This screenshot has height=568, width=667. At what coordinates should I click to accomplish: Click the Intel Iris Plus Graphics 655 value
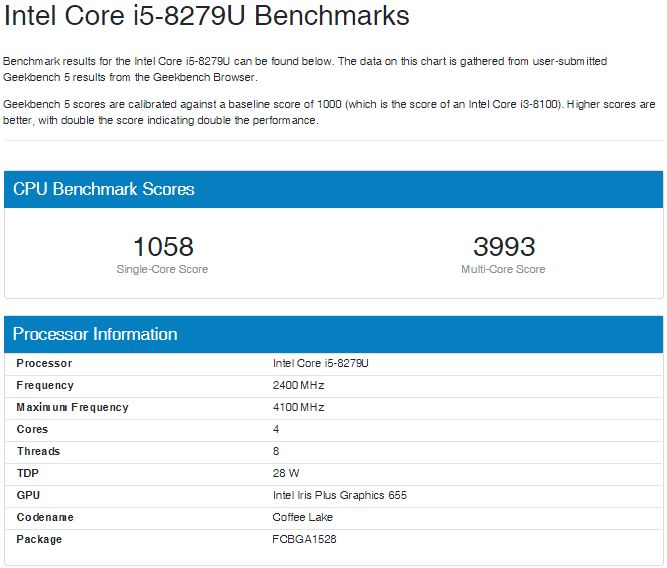point(339,495)
